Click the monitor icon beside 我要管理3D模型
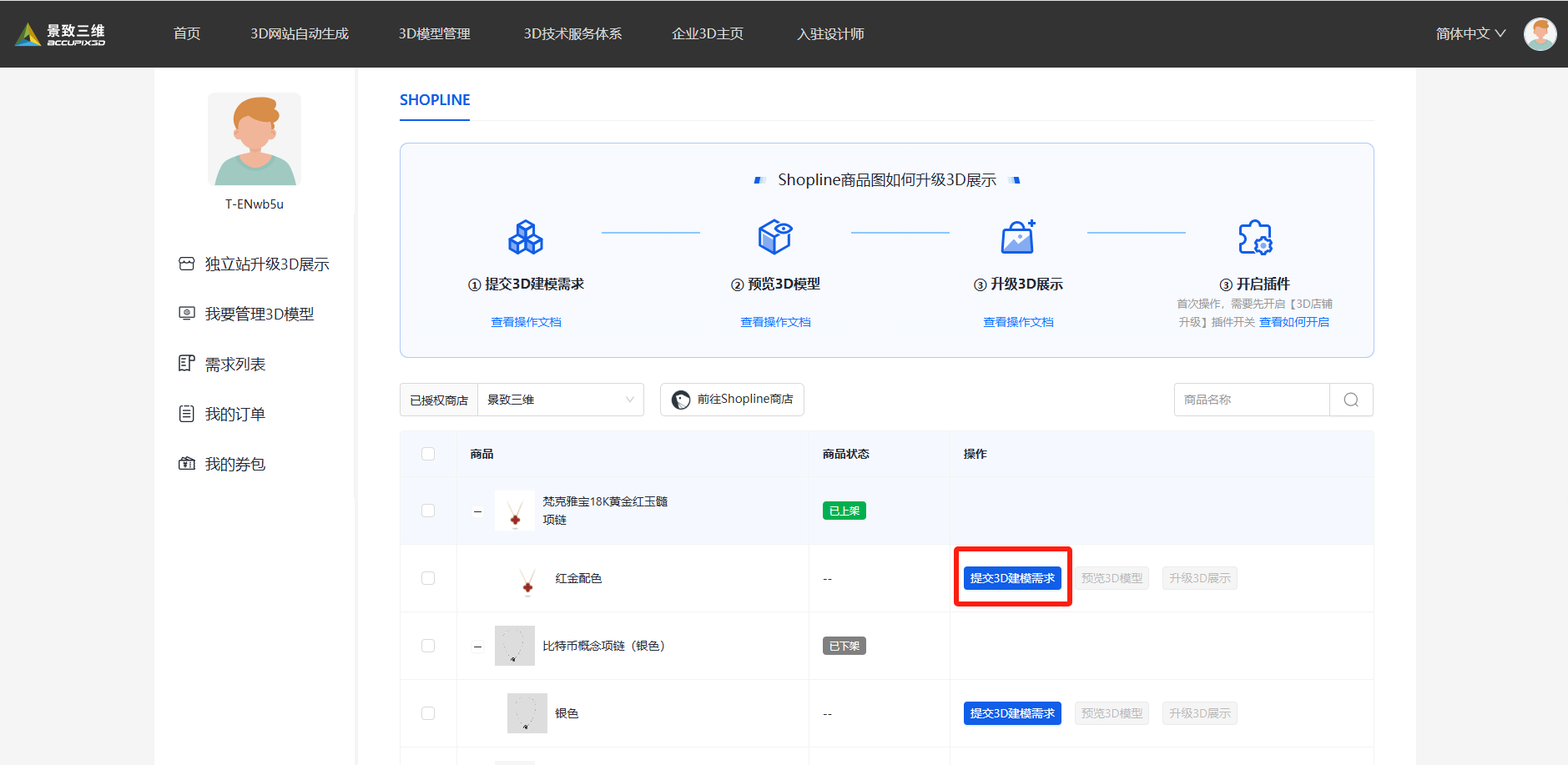The image size is (1568, 765). tap(187, 314)
